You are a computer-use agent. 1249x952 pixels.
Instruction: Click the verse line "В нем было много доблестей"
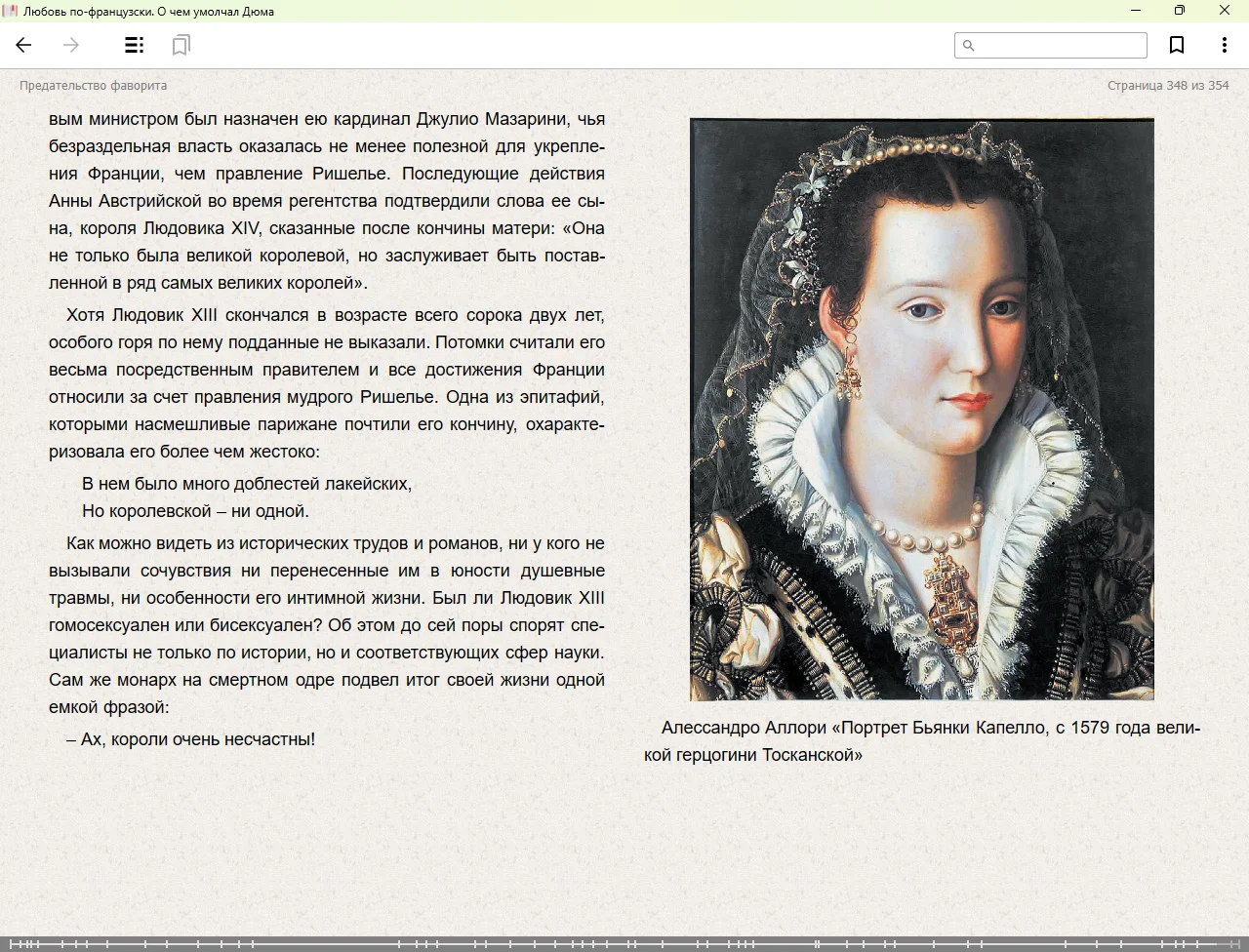tap(247, 484)
